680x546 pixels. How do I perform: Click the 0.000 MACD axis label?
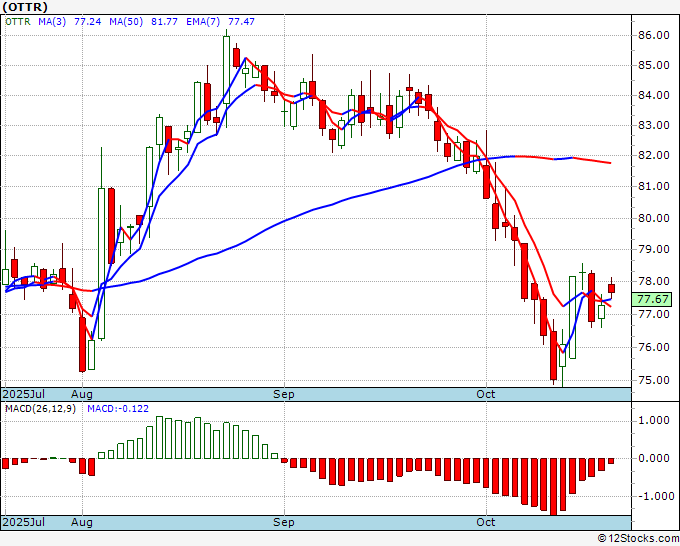pyautogui.click(x=656, y=458)
